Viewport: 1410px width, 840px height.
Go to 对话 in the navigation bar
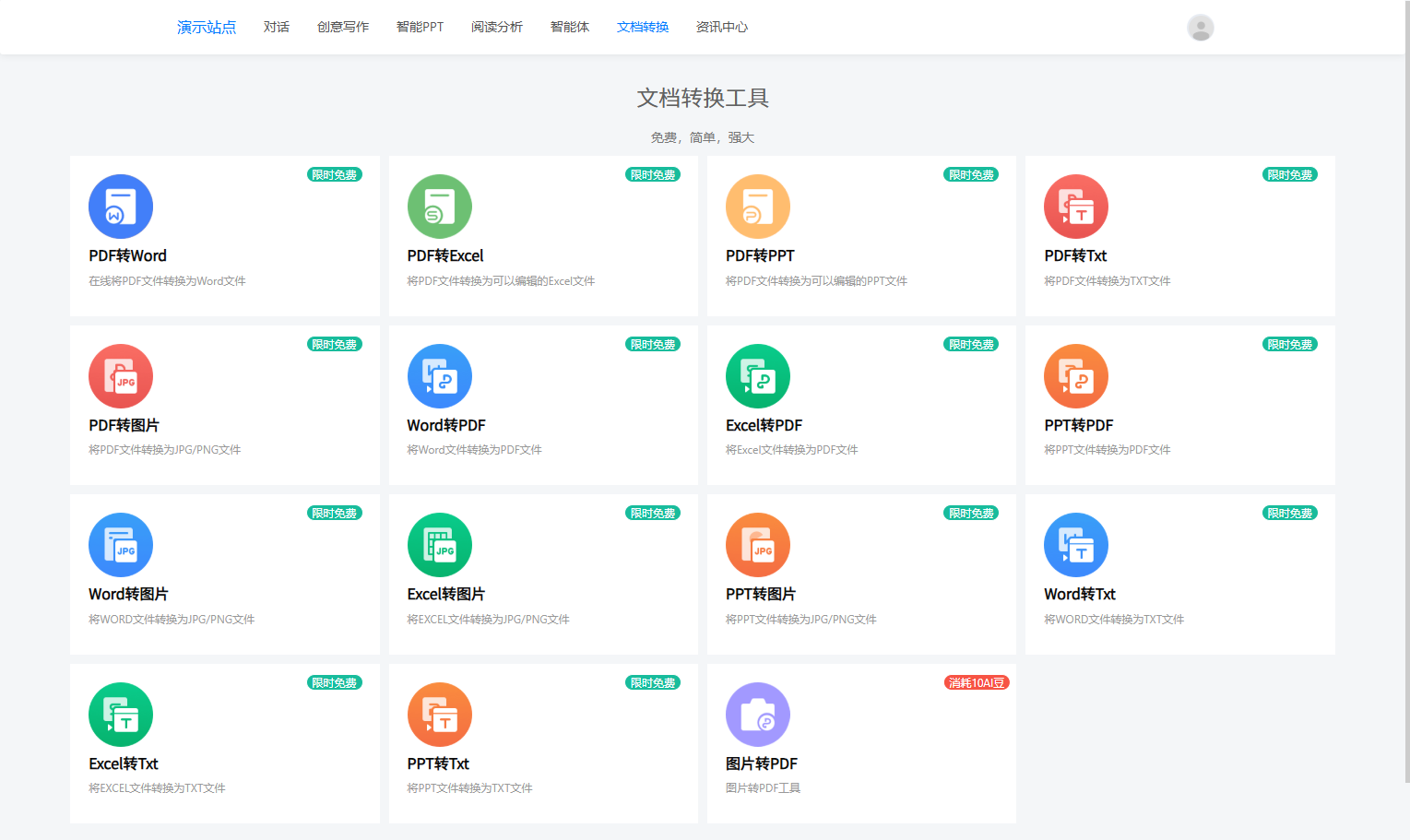[x=277, y=27]
